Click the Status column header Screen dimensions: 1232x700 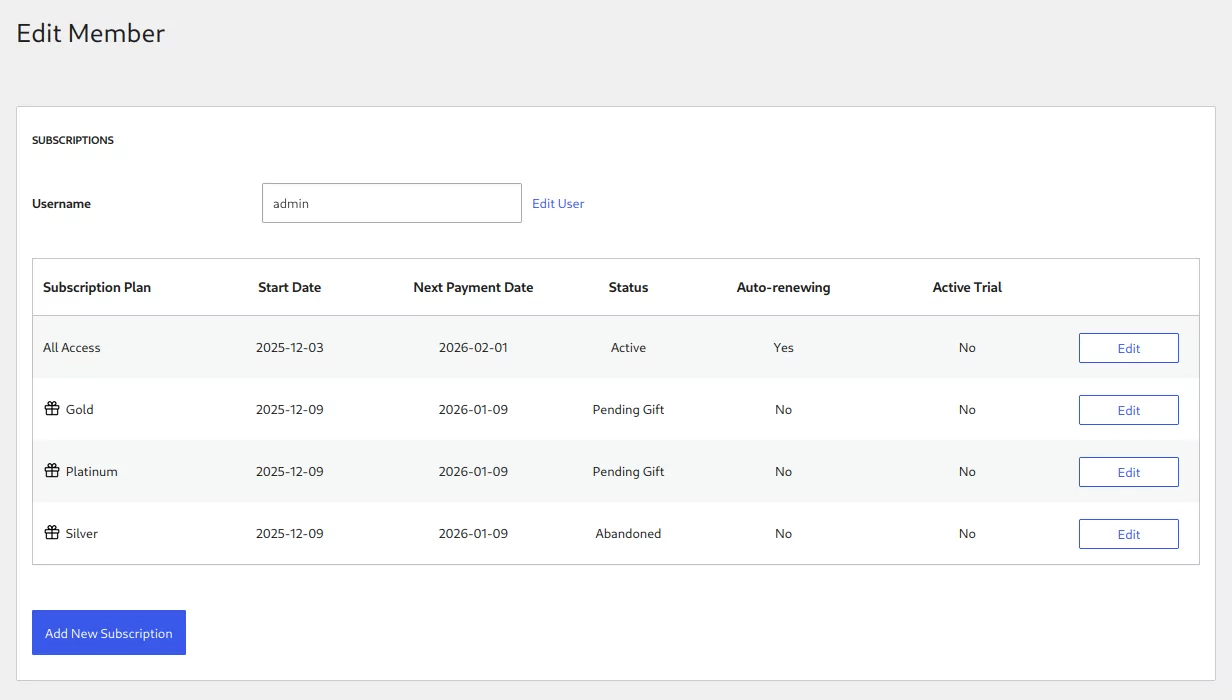tap(628, 287)
